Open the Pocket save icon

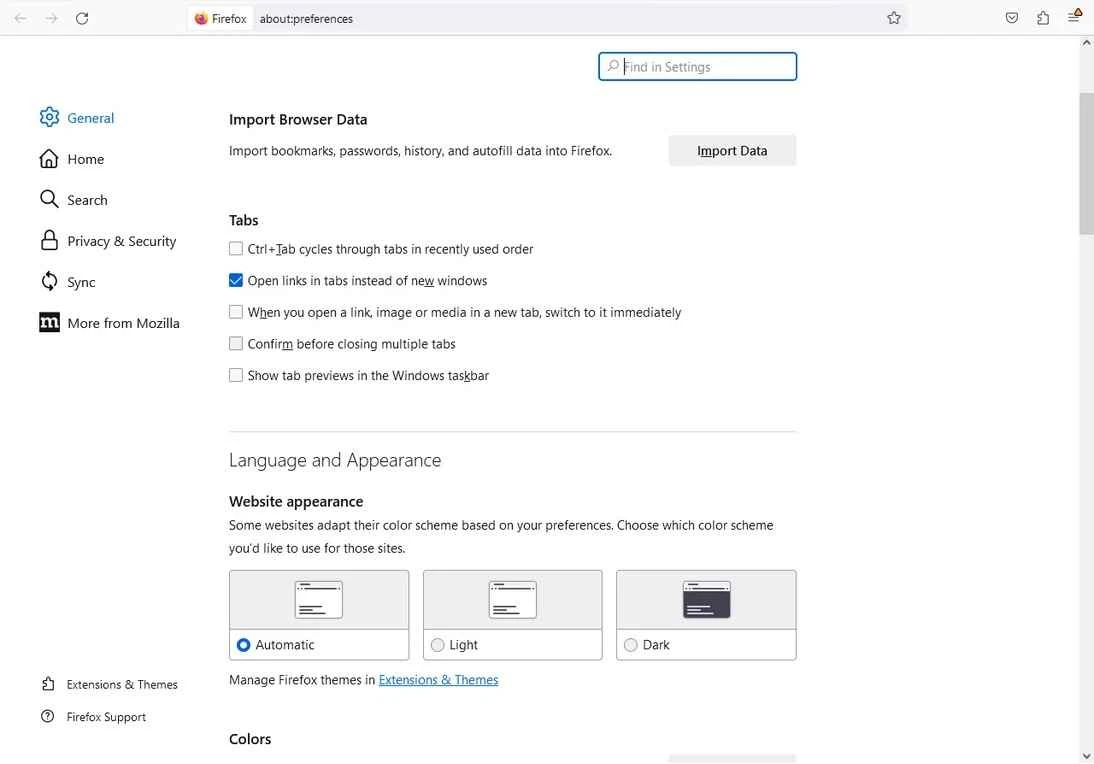click(x=1012, y=18)
